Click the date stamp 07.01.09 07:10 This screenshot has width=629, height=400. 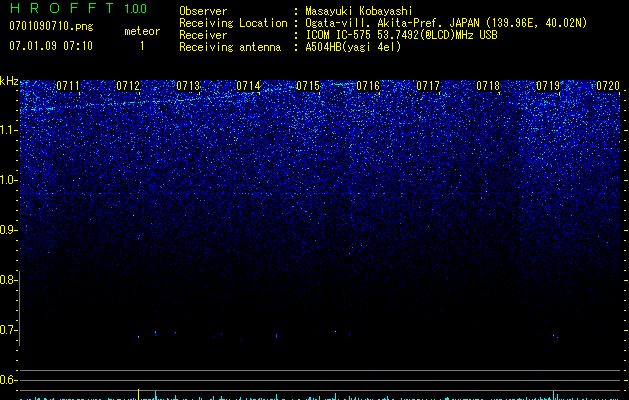[51, 46]
